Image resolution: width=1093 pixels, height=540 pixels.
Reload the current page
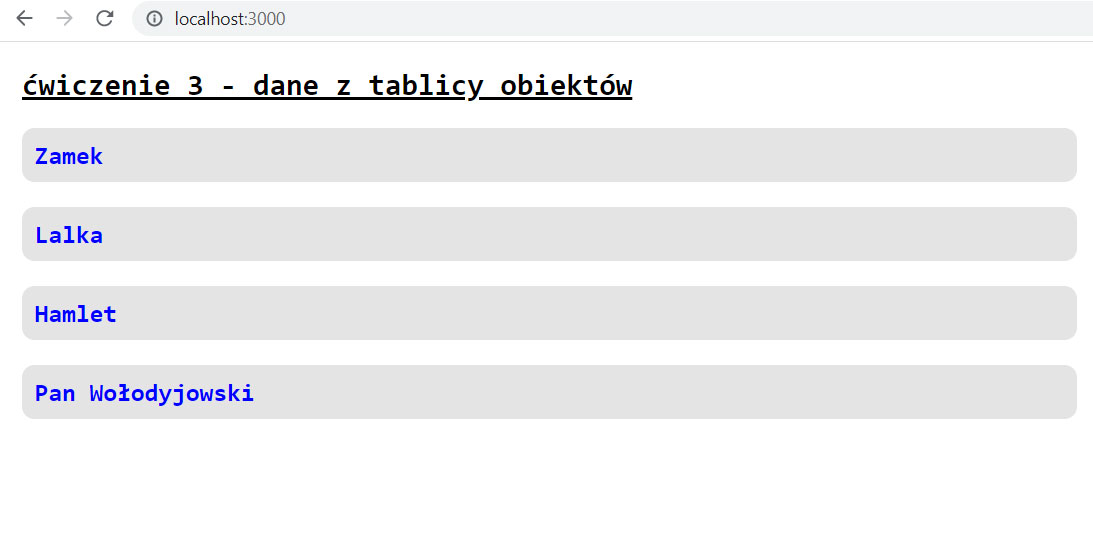pos(104,19)
